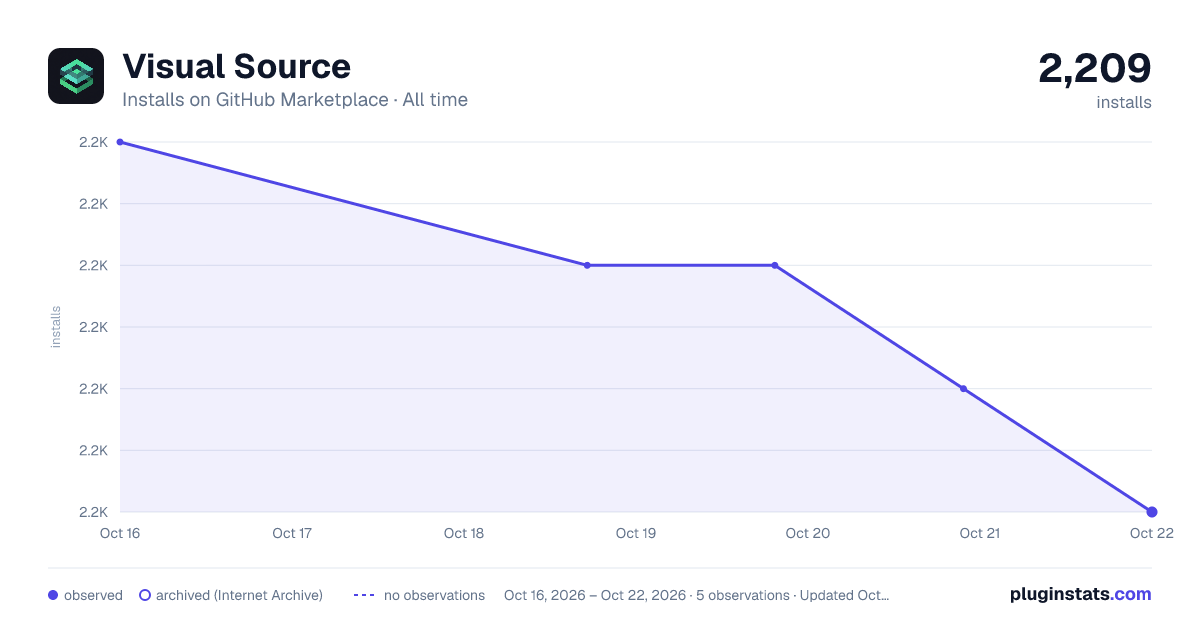Click the Oct 17 x-axis label
The height and width of the screenshot is (630, 1200).
pos(292,533)
